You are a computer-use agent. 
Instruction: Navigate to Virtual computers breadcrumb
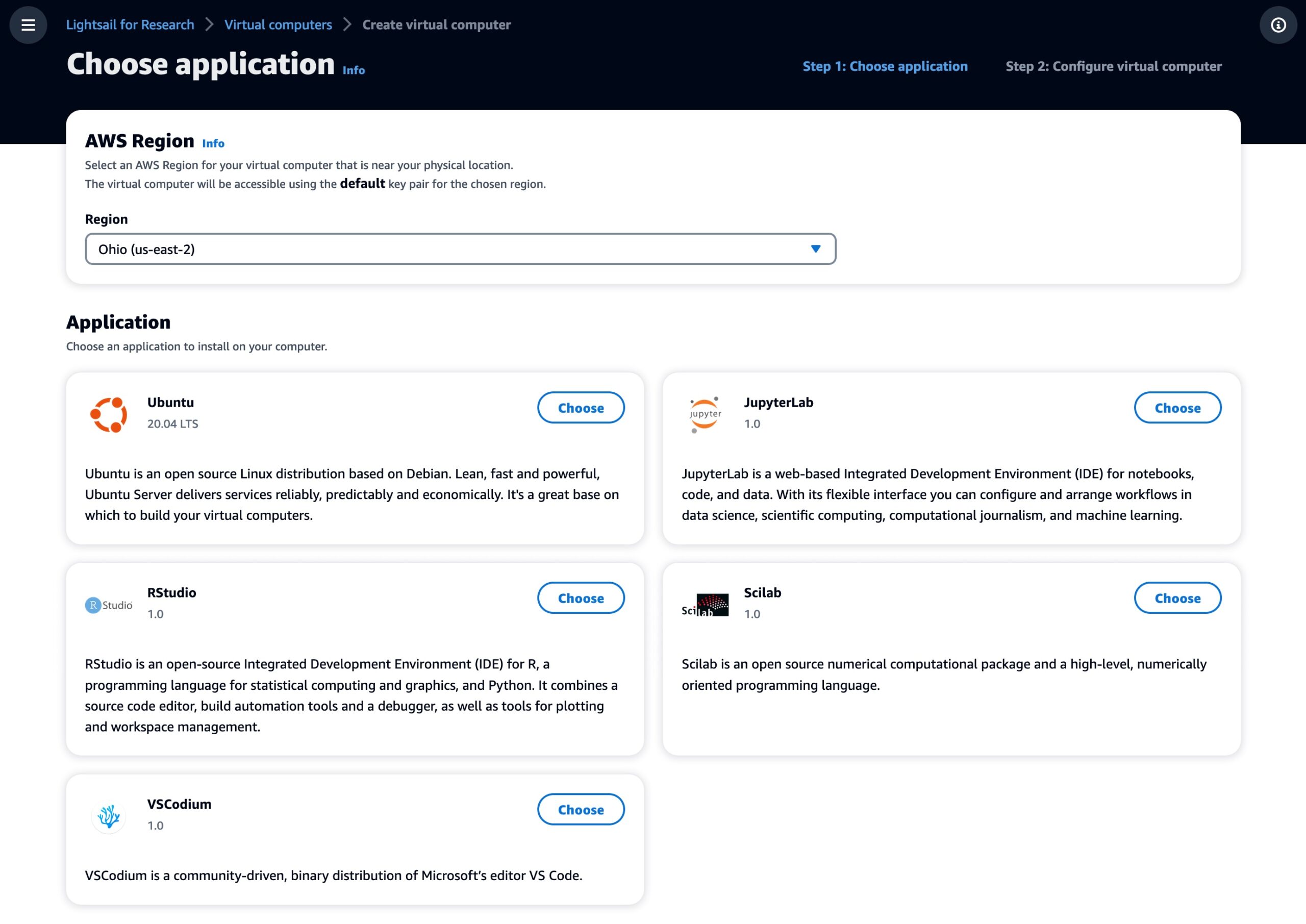point(278,25)
